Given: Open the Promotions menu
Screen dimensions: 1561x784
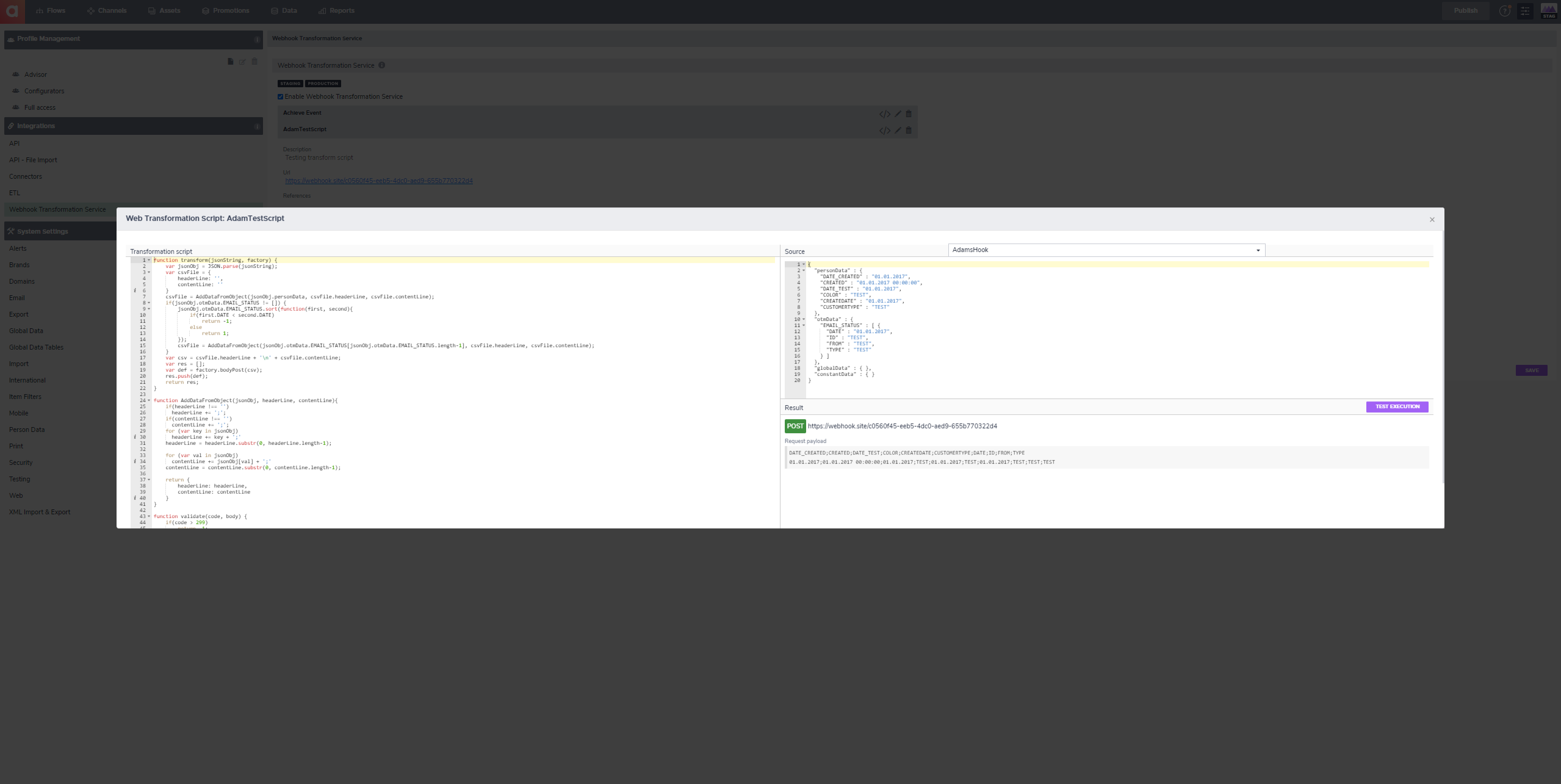Looking at the screenshot, I should 226,11.
